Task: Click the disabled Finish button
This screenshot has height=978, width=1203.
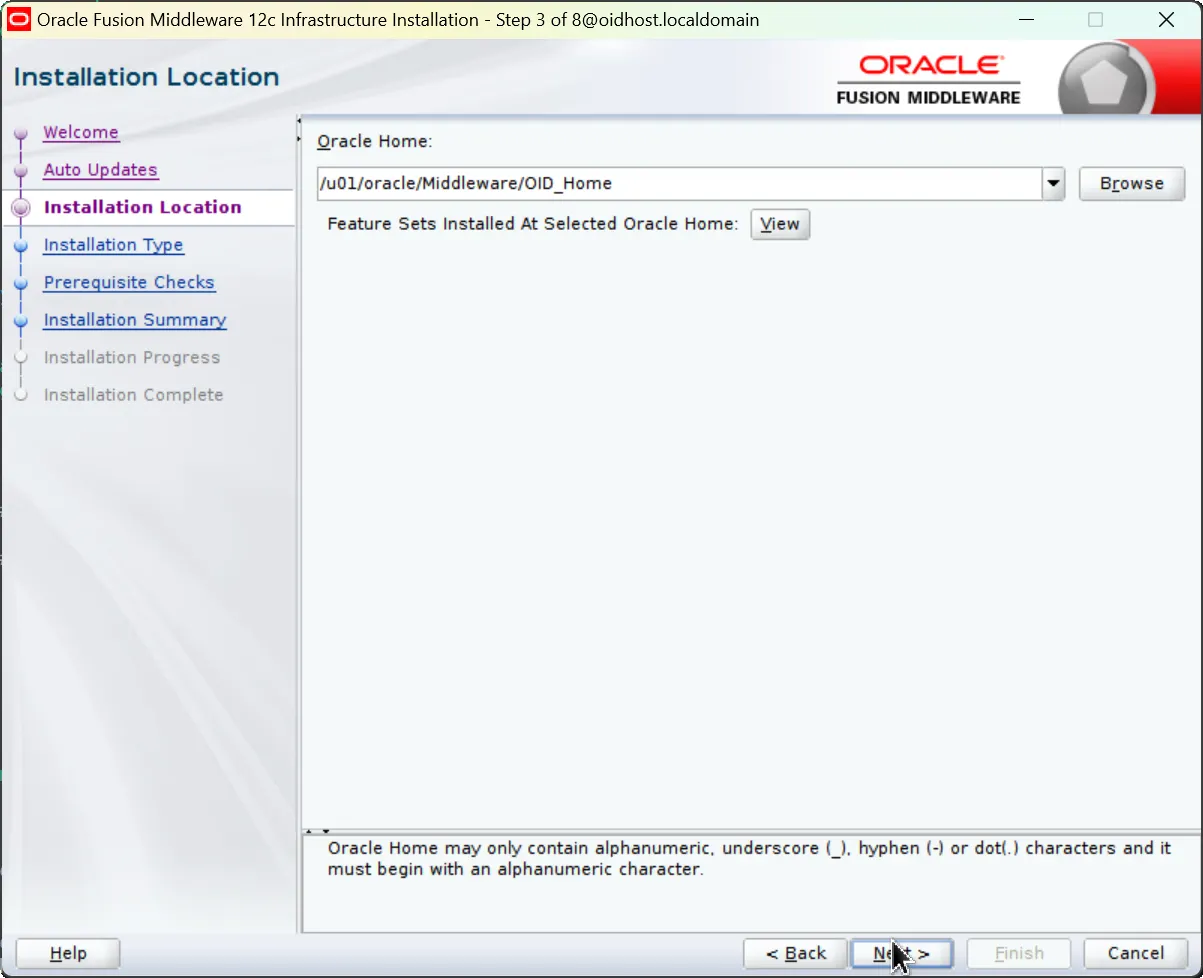Action: click(x=1019, y=954)
